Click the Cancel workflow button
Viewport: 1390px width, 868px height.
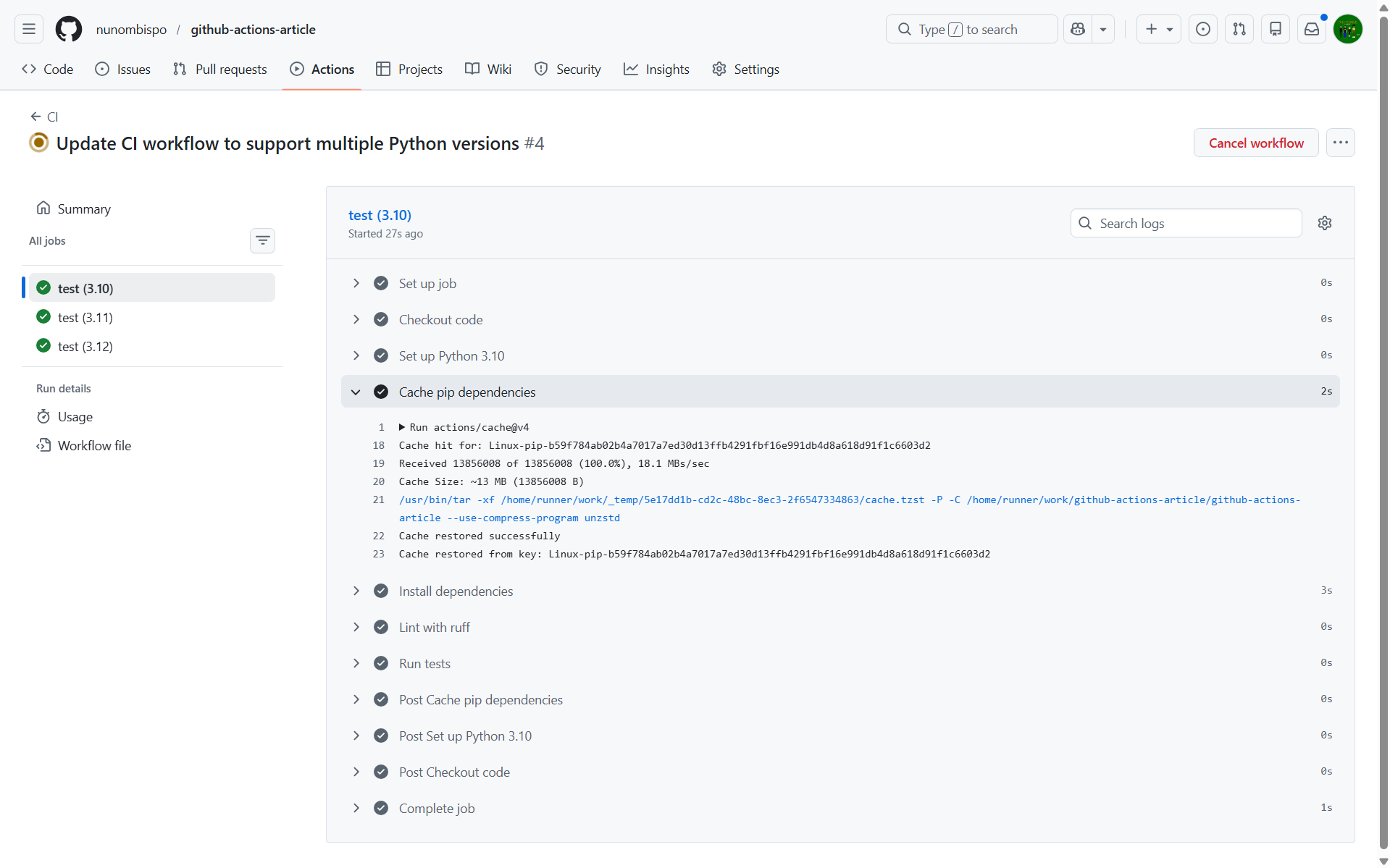[x=1255, y=143]
